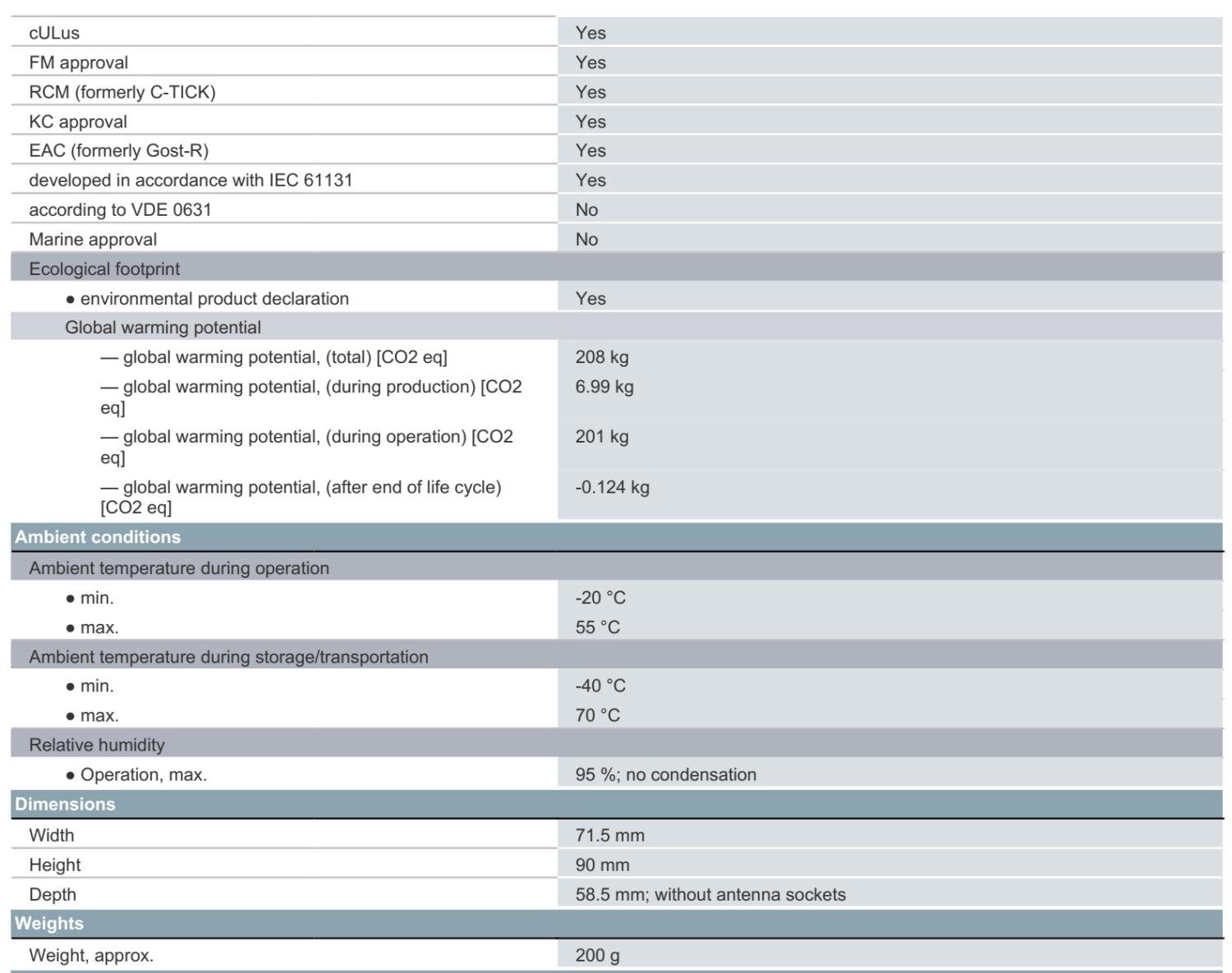Select the 208 kg total CO2 value

coord(602,357)
